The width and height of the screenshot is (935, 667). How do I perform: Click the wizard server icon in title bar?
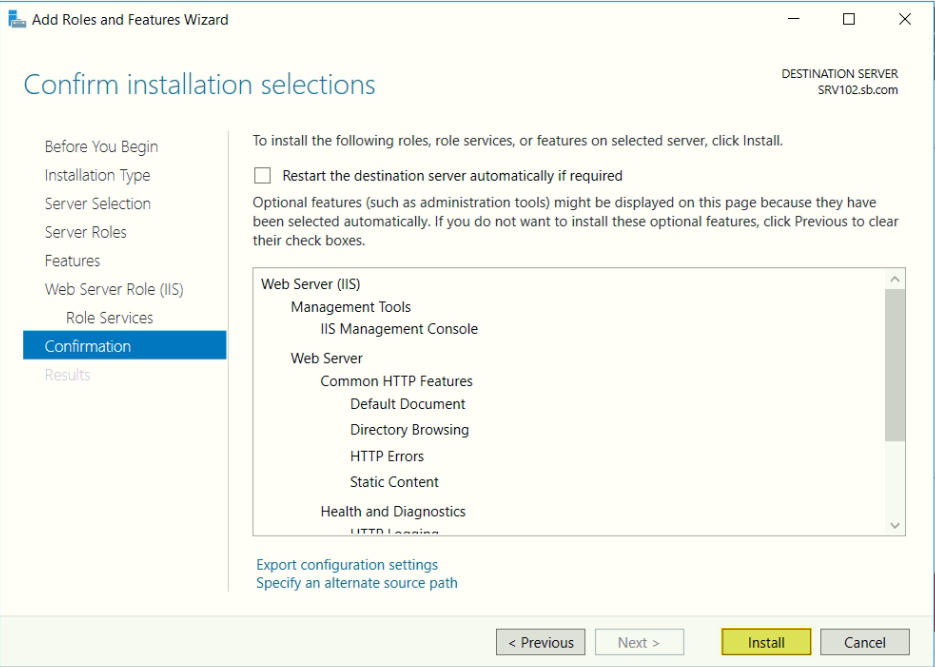(x=17, y=20)
